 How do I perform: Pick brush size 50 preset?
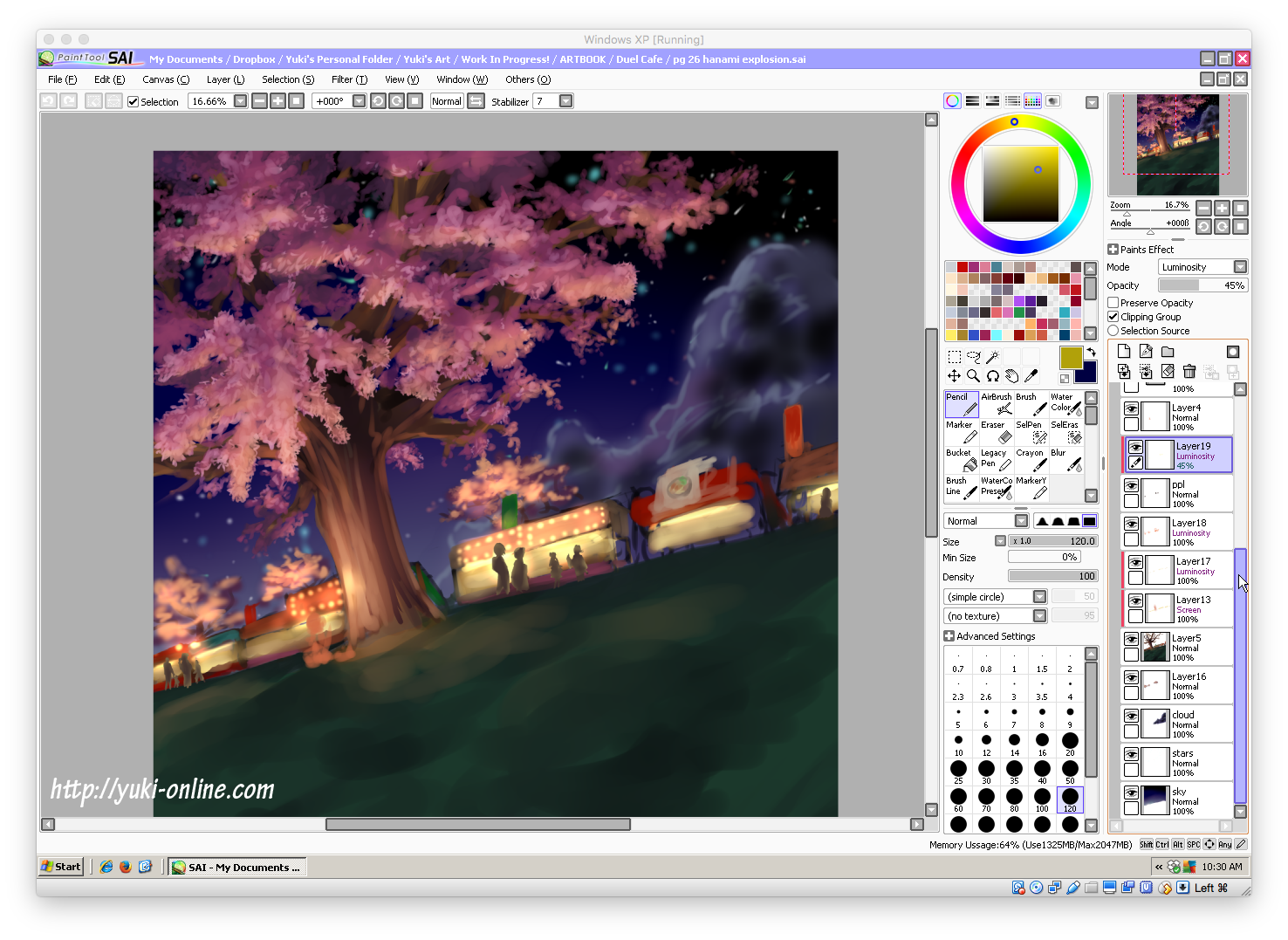[1070, 772]
